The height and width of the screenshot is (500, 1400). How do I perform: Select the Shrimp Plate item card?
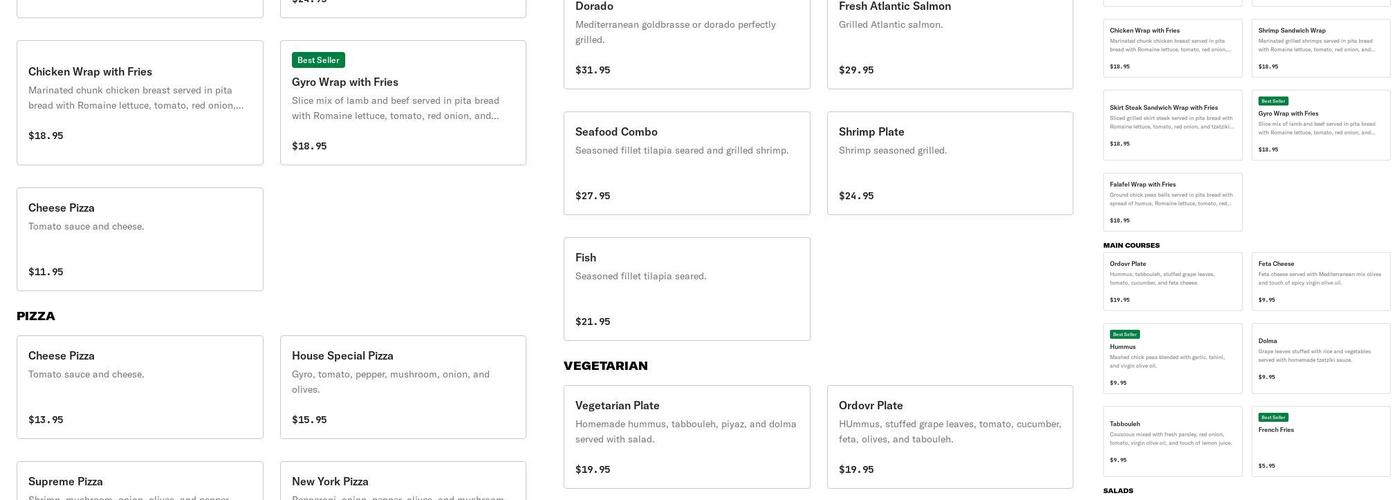click(x=949, y=163)
